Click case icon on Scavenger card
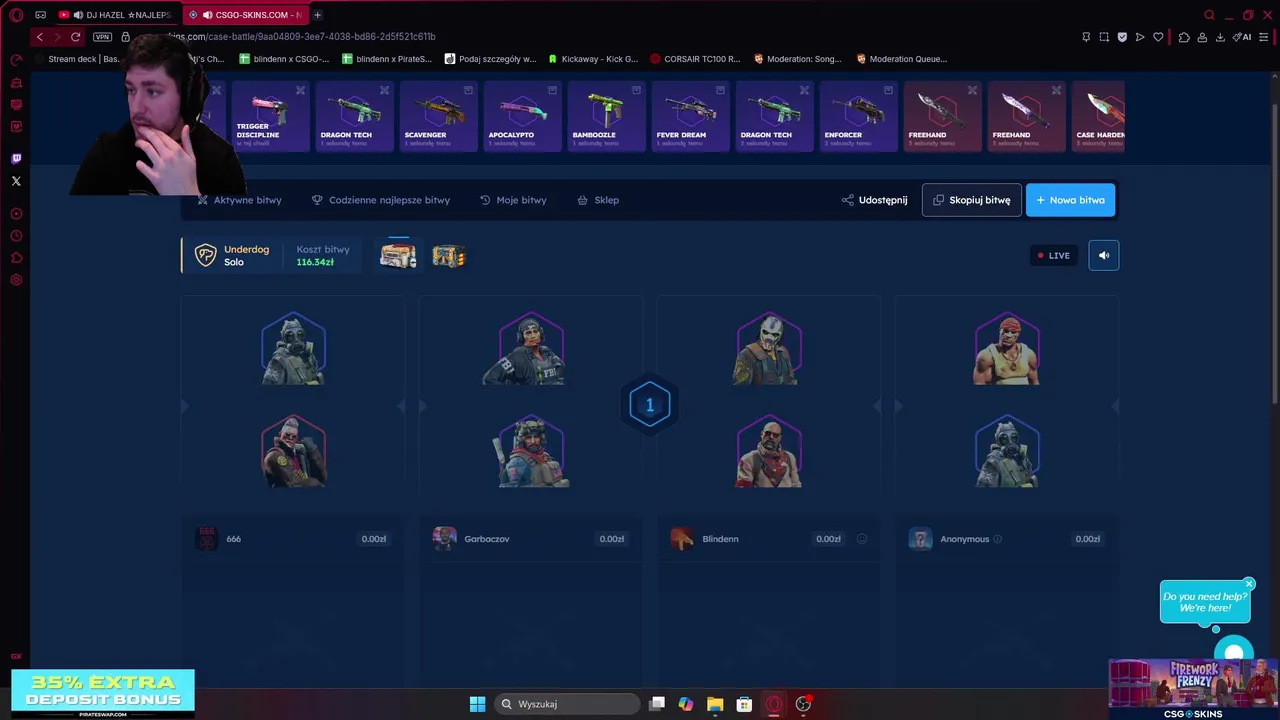 [468, 90]
